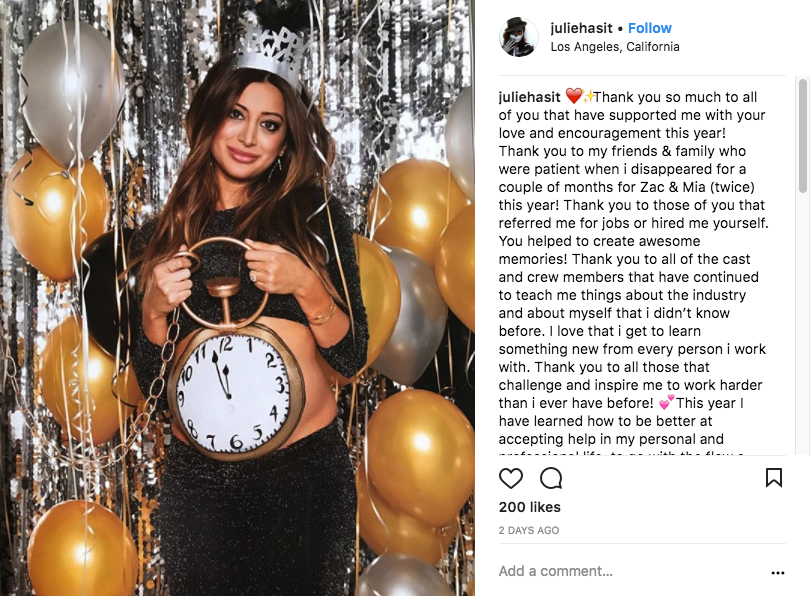Open the juliehasit username in the header
Viewport: 810px width, 596px height.
[x=581, y=28]
